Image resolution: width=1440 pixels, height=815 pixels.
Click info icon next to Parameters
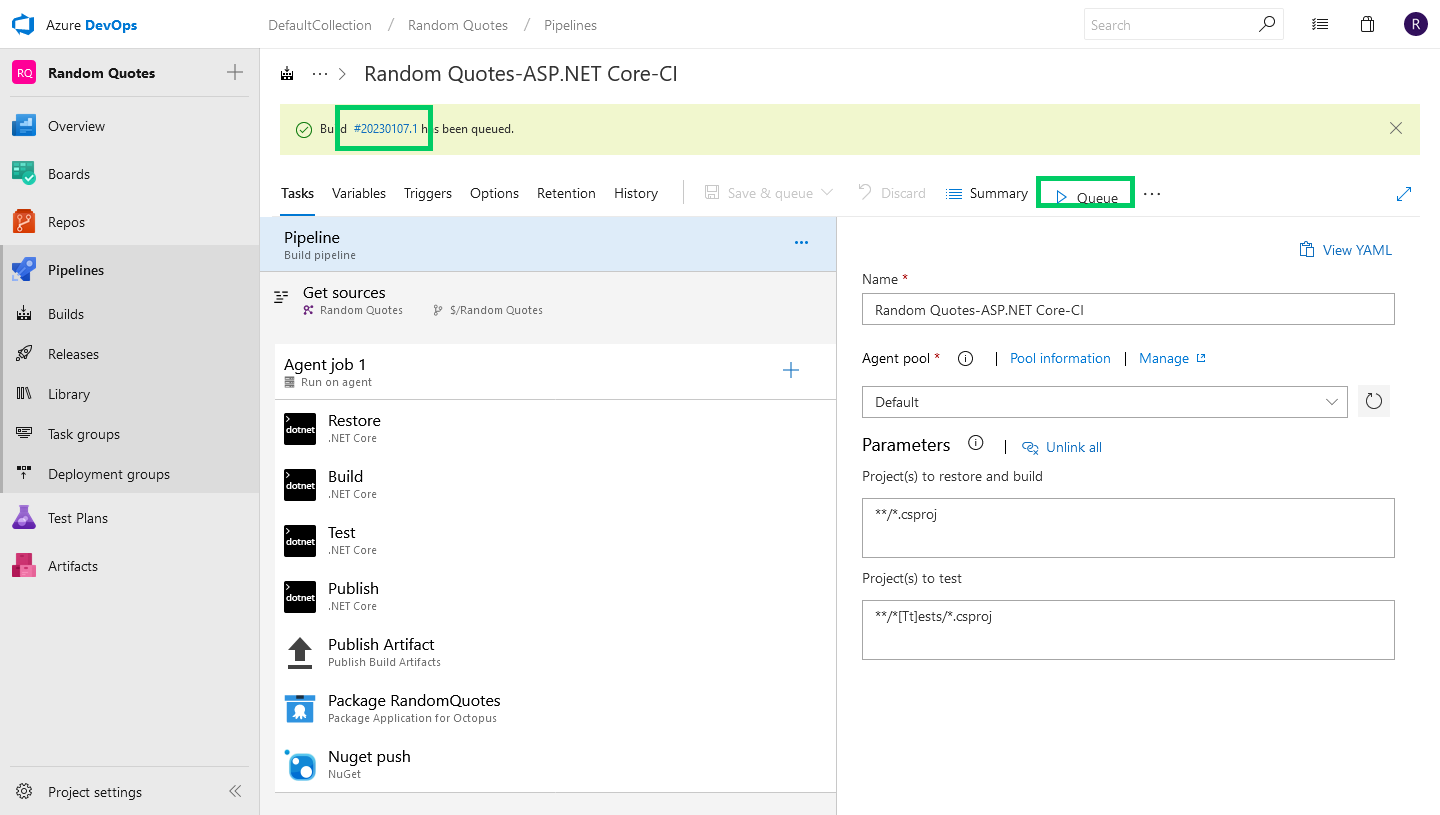tap(976, 444)
